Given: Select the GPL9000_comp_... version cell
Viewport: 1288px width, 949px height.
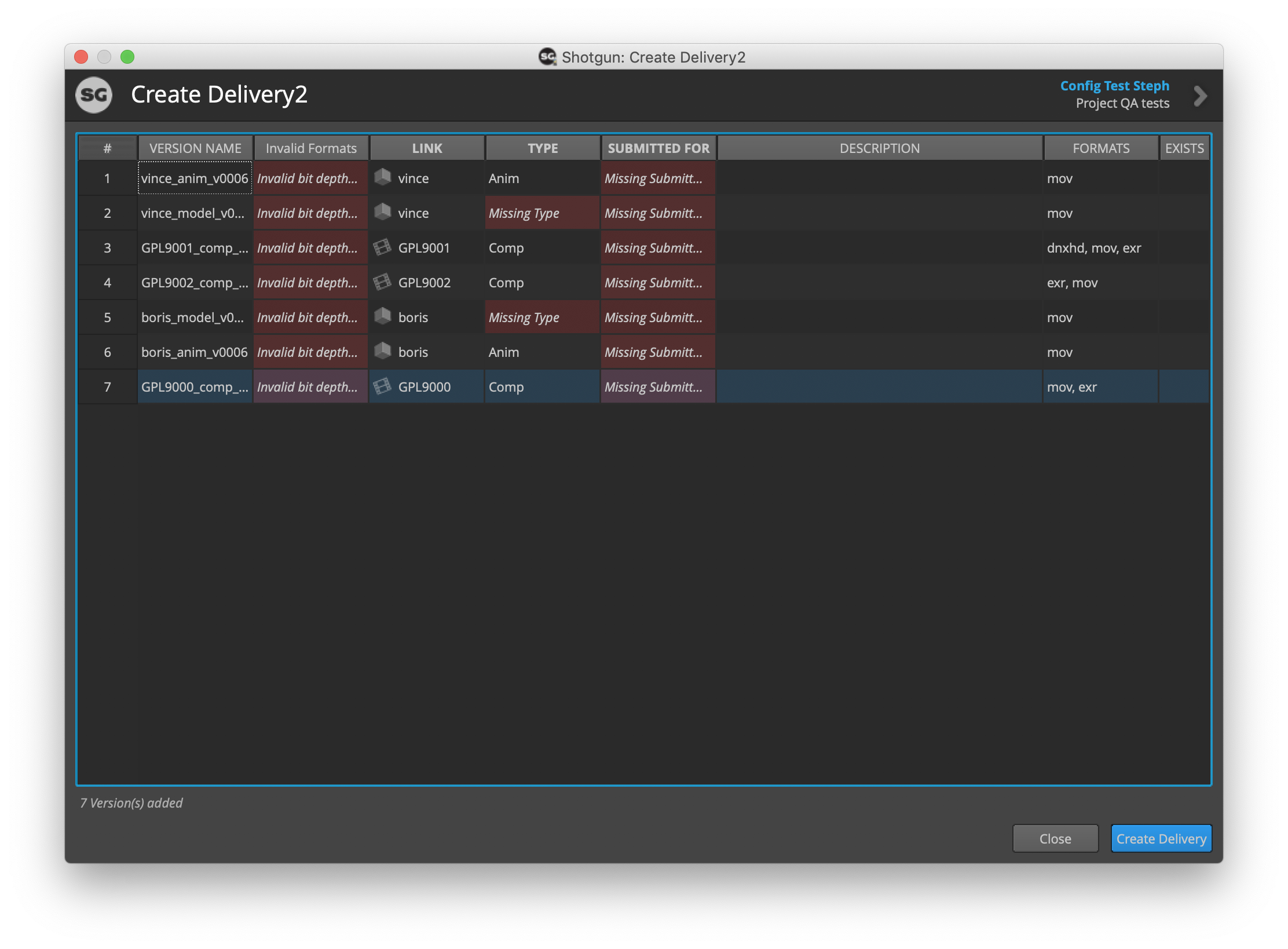Looking at the screenshot, I should pos(195,386).
